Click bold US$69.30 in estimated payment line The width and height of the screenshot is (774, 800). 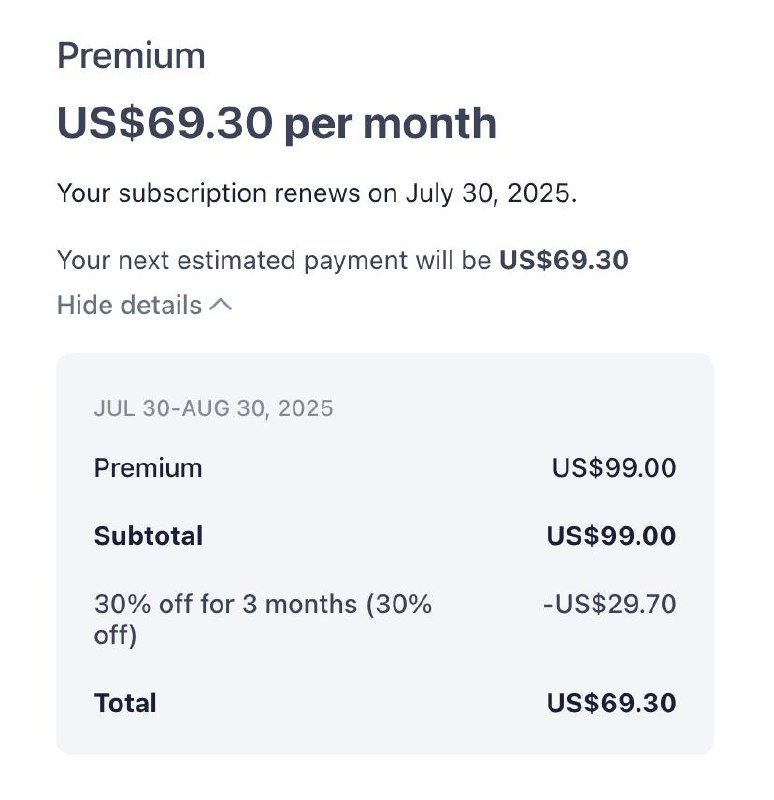[564, 261]
